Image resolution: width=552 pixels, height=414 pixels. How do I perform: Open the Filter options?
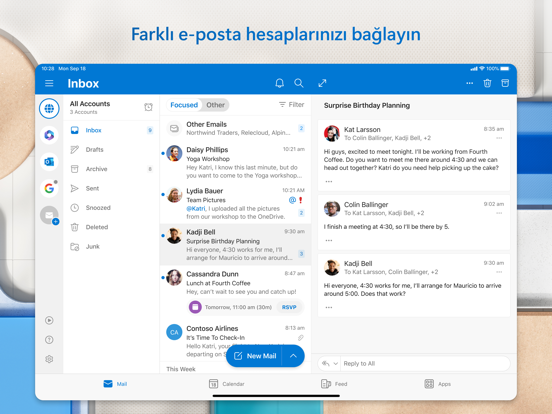[291, 105]
